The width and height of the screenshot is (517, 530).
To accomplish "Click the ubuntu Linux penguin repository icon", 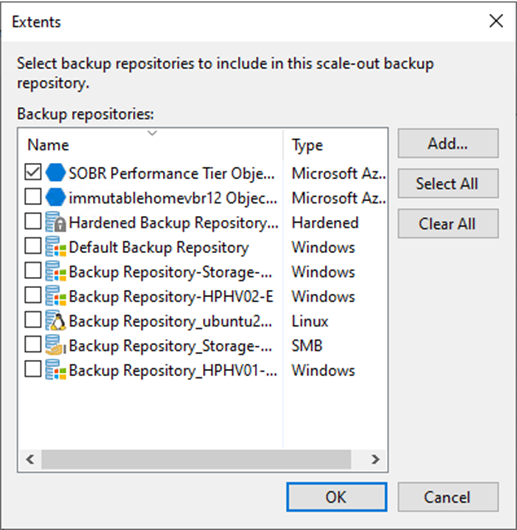I will click(55, 321).
